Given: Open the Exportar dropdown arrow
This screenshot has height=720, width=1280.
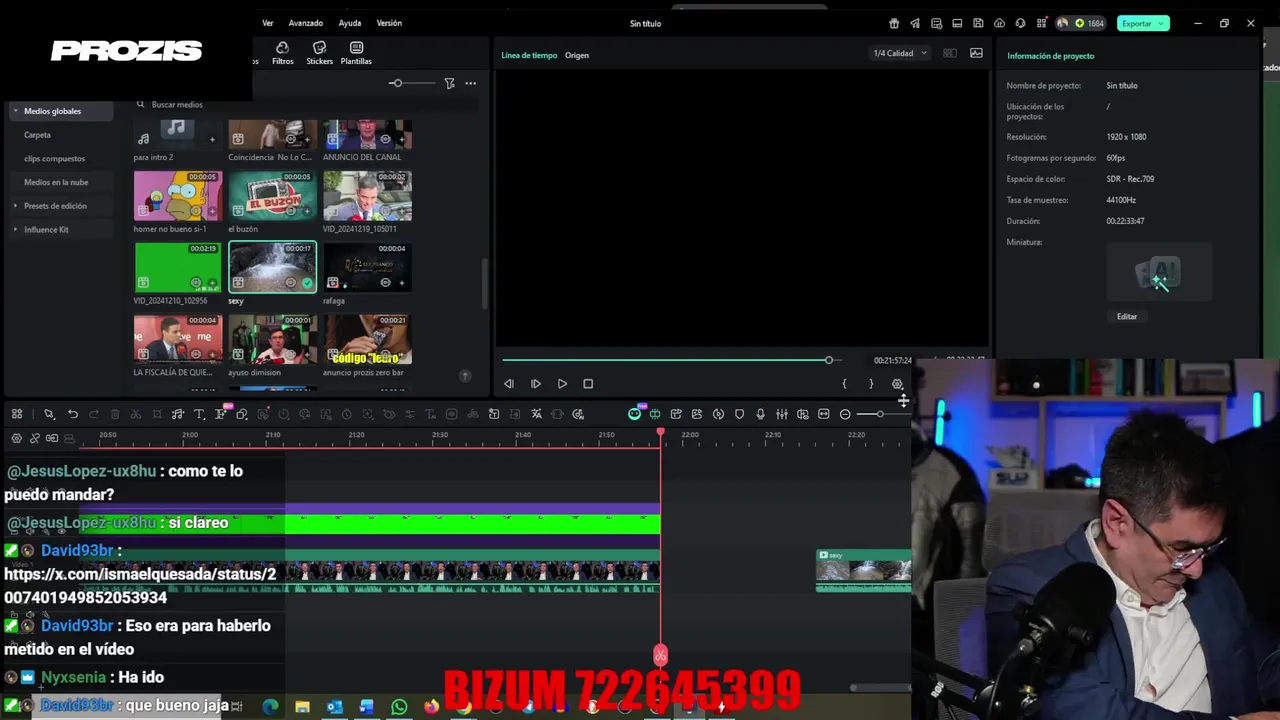Looking at the screenshot, I should point(1163,23).
